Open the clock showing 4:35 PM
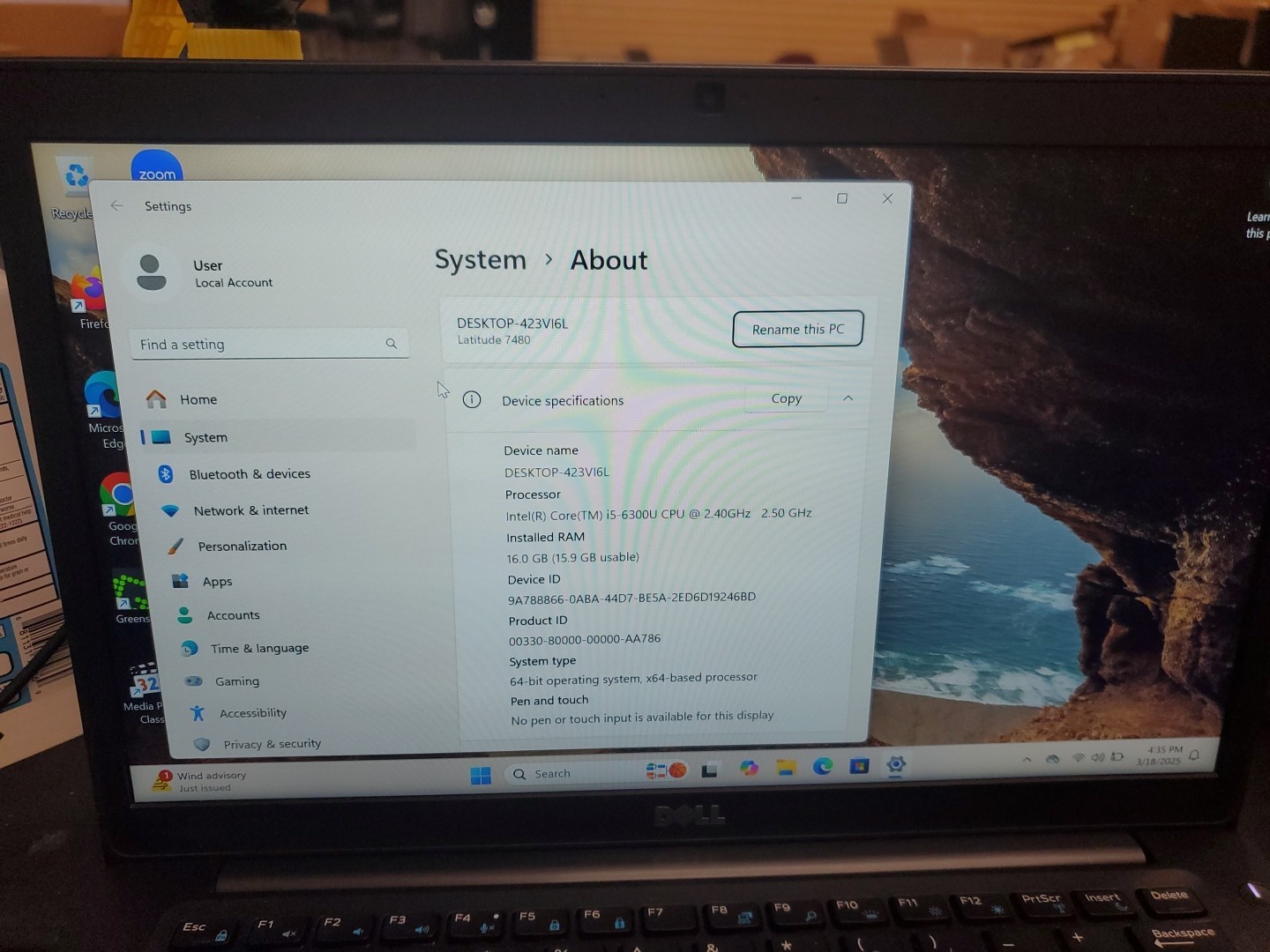Viewport: 1270px width, 952px height. pyautogui.click(x=1161, y=755)
